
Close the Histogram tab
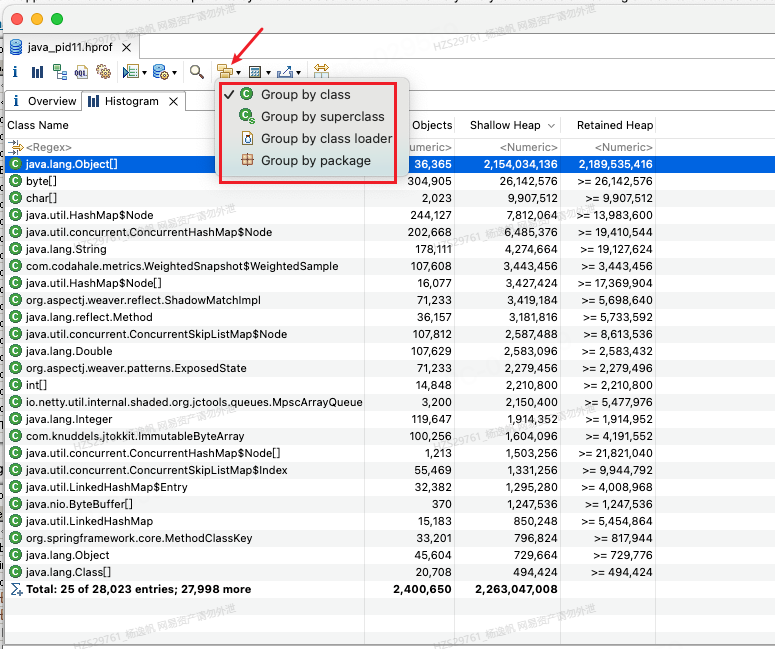[x=173, y=101]
